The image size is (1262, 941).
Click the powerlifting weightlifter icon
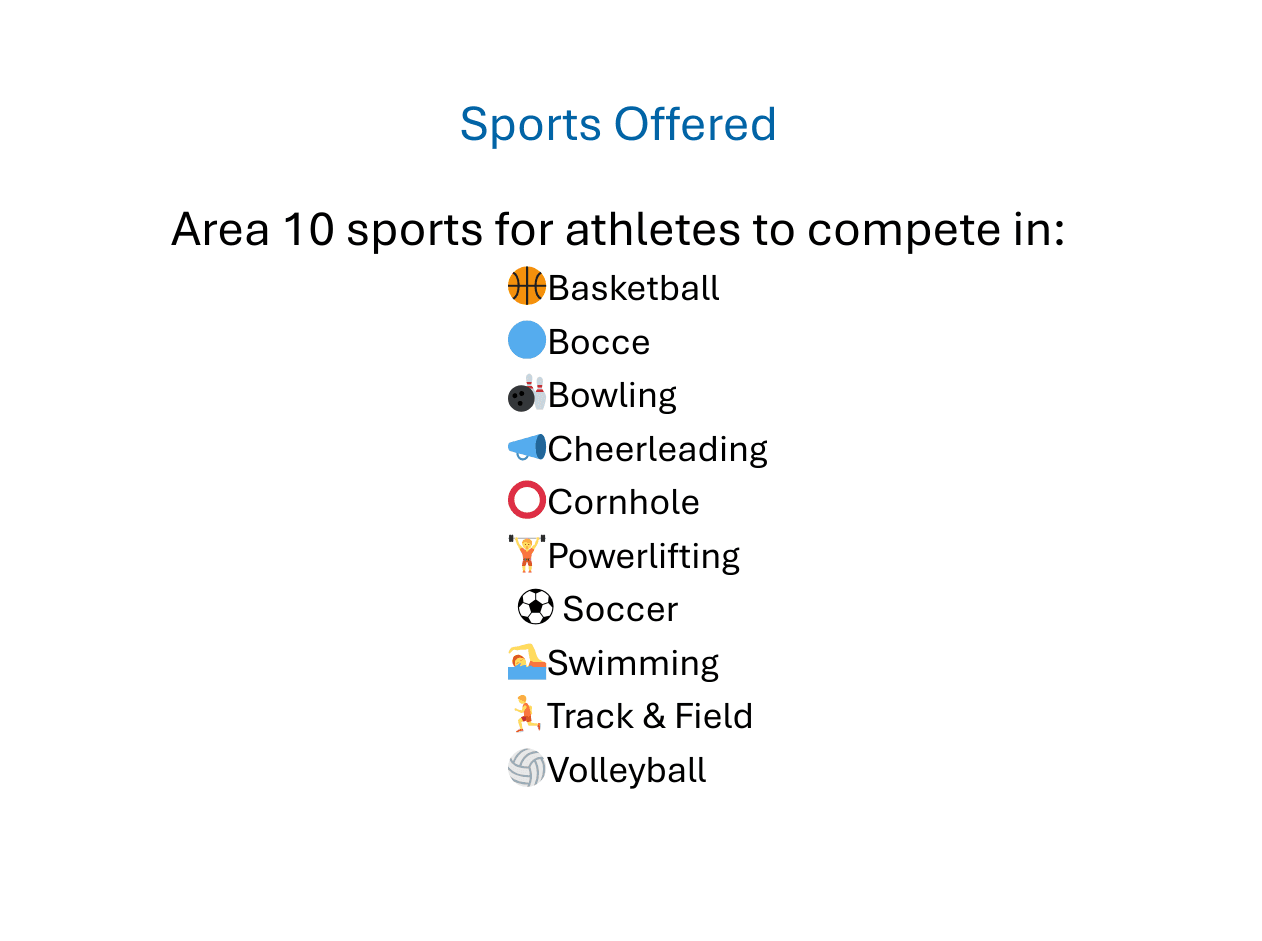click(x=526, y=553)
